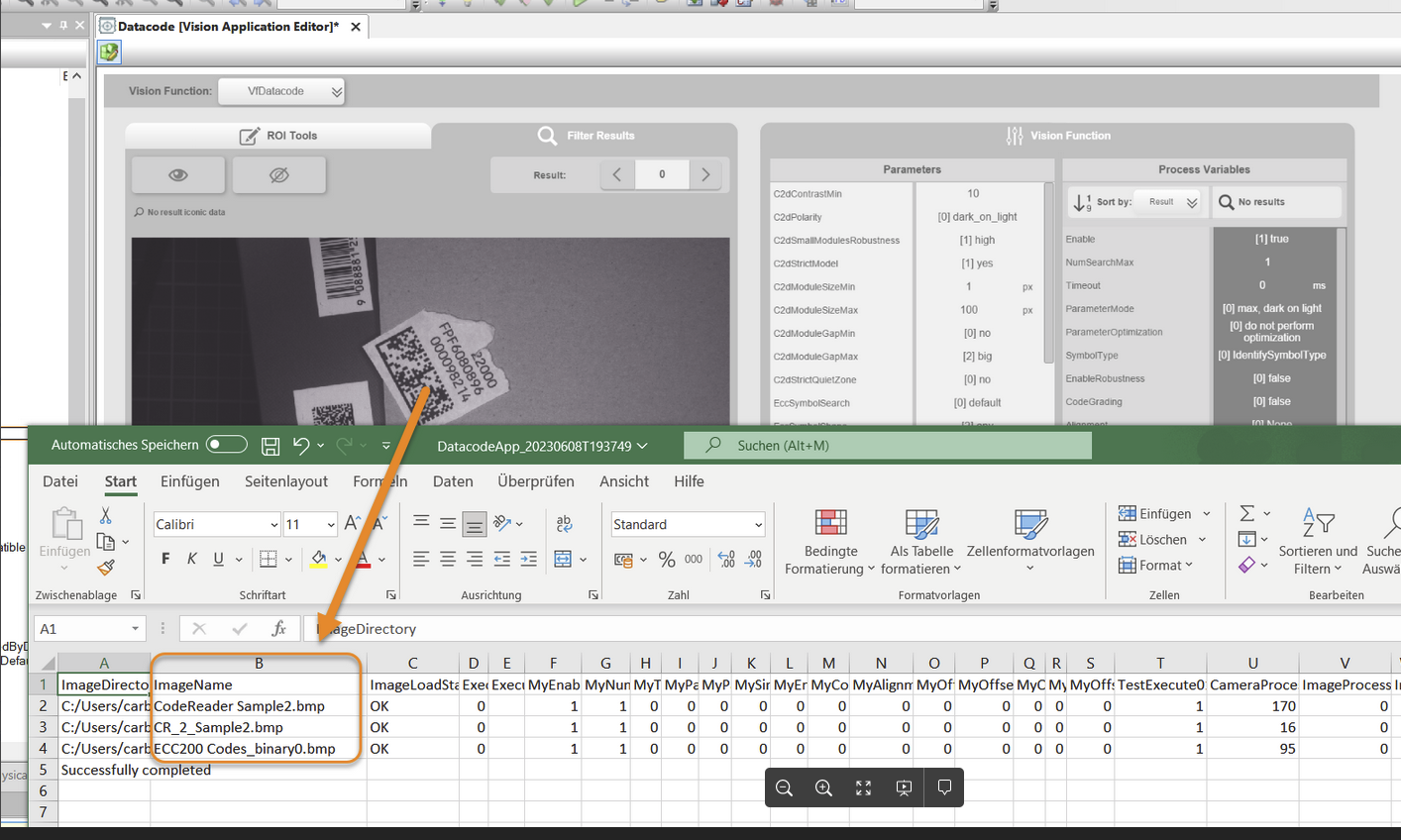Hide result iconic data with crossed-eye button
1401x840 pixels.
[x=279, y=175]
